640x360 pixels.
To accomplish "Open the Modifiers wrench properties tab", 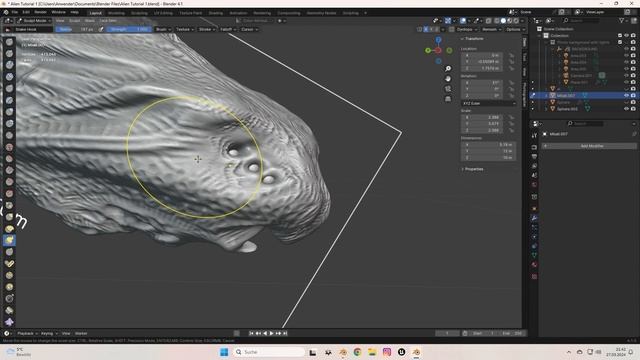I will click(x=534, y=218).
